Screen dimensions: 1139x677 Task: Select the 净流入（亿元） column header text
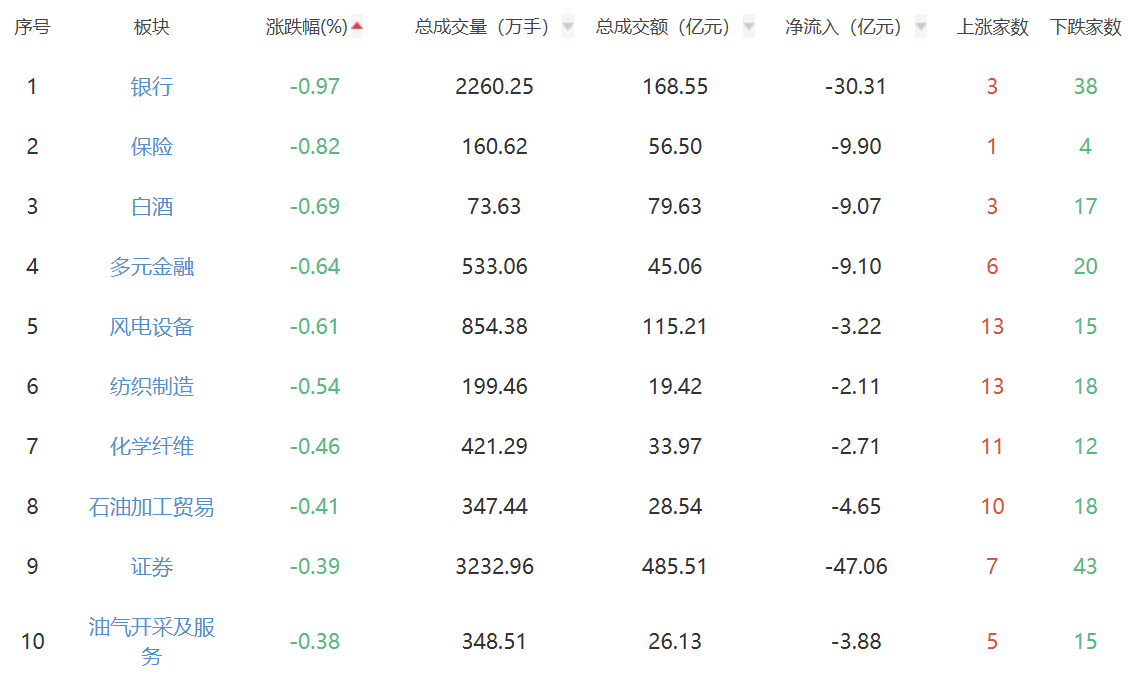[844, 27]
